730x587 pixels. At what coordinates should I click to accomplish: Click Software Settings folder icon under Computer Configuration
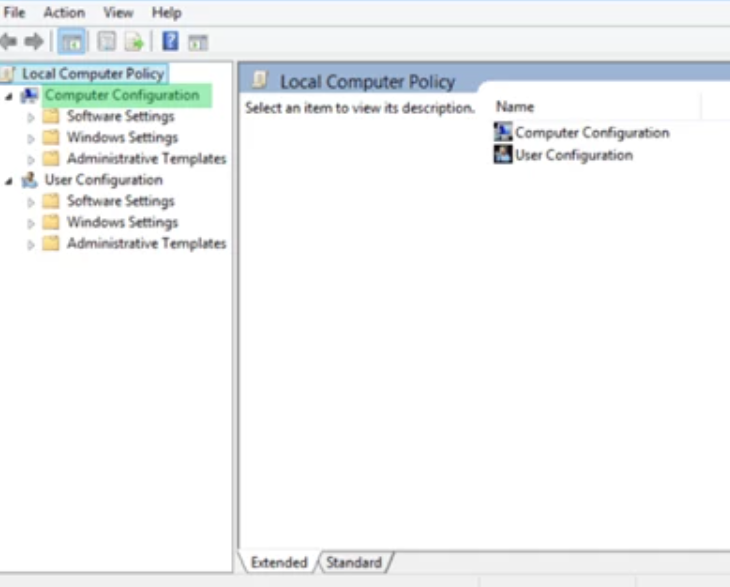pyautogui.click(x=51, y=116)
